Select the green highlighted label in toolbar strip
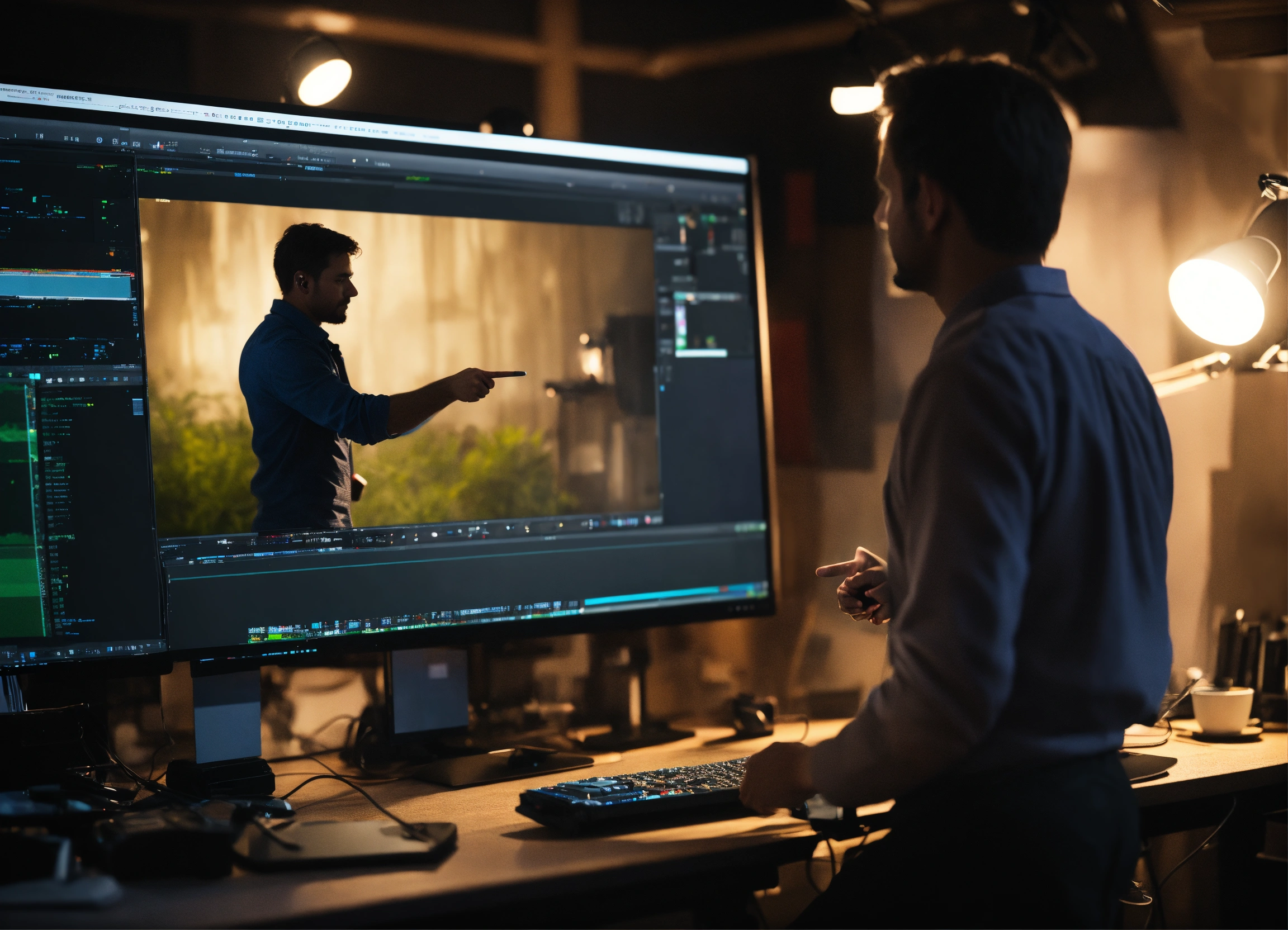The width and height of the screenshot is (1288, 930). pos(418,179)
